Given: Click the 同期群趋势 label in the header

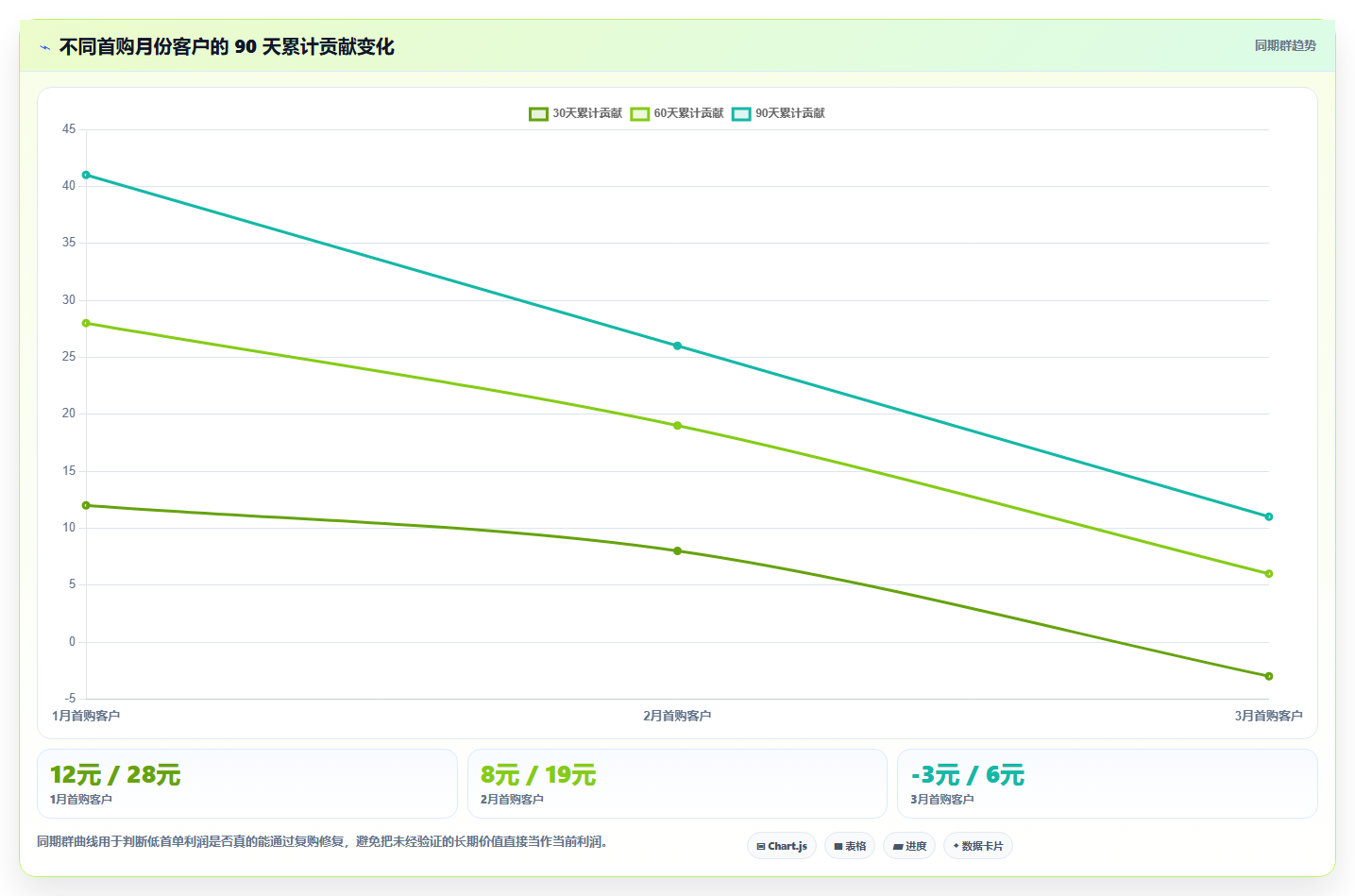Looking at the screenshot, I should 1285,45.
